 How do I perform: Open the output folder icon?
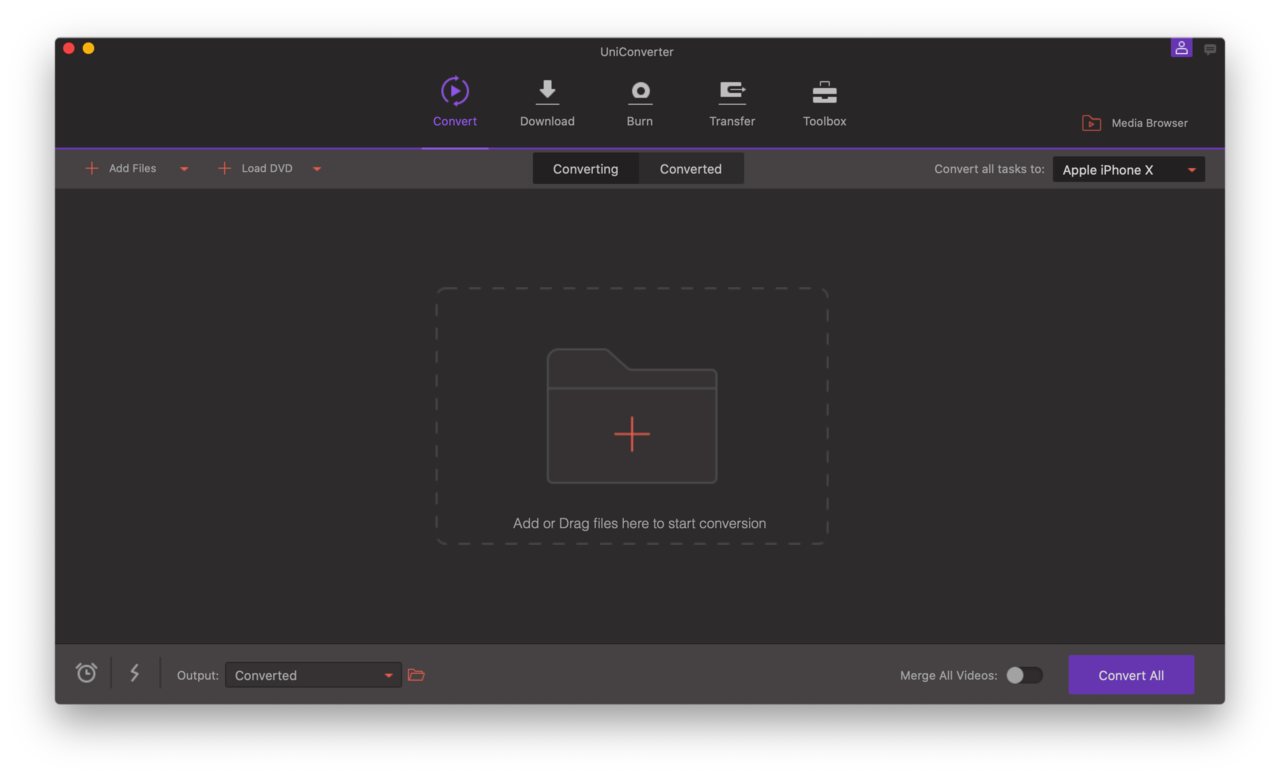coord(417,675)
